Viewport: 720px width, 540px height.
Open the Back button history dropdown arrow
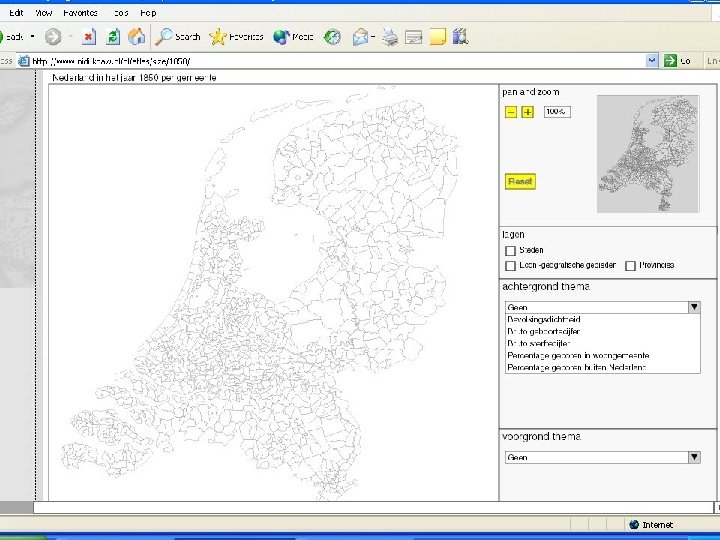coord(33,37)
